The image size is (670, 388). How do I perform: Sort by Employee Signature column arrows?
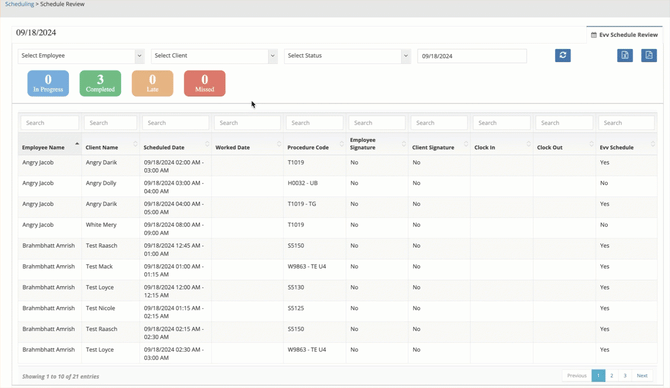(404, 144)
